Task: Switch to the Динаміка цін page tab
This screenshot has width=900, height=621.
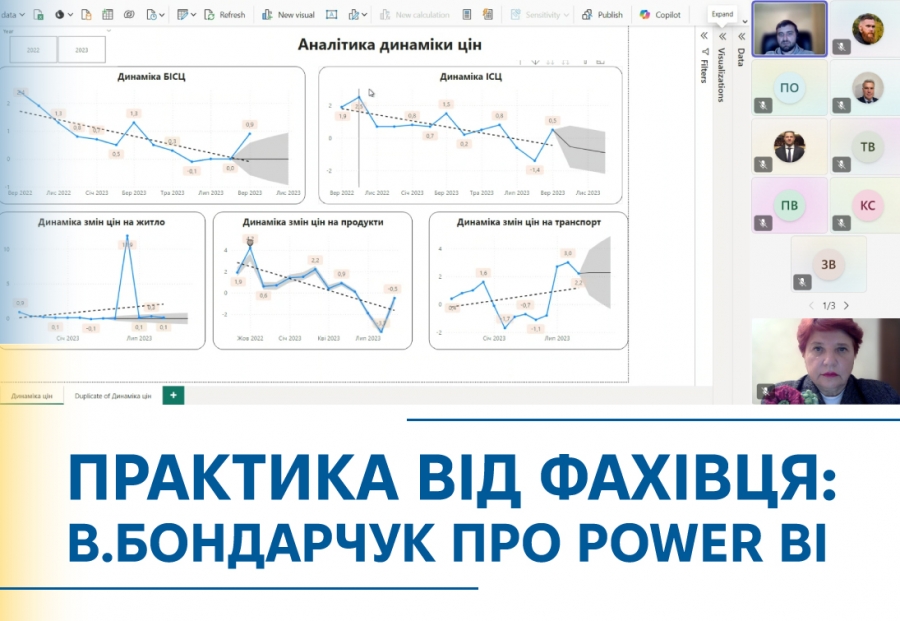Action: tap(32, 396)
